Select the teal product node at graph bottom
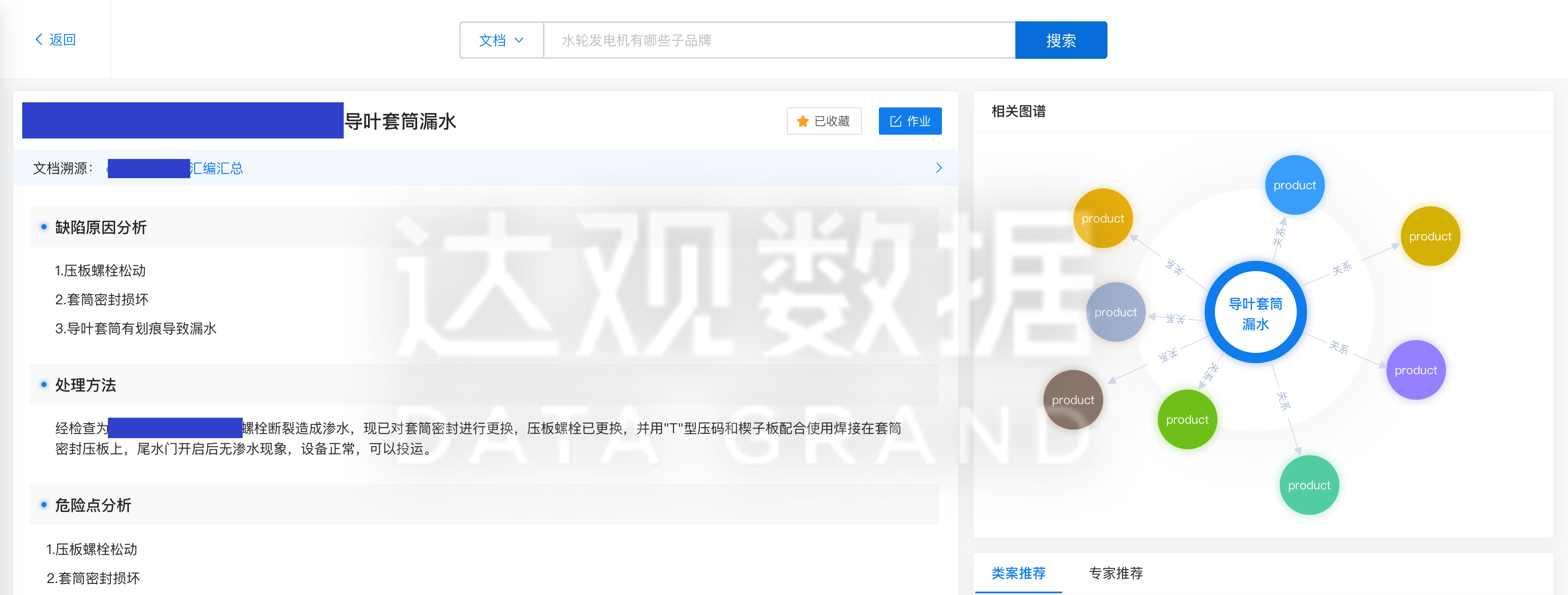Screen dimensions: 1568x595 click(x=1309, y=485)
